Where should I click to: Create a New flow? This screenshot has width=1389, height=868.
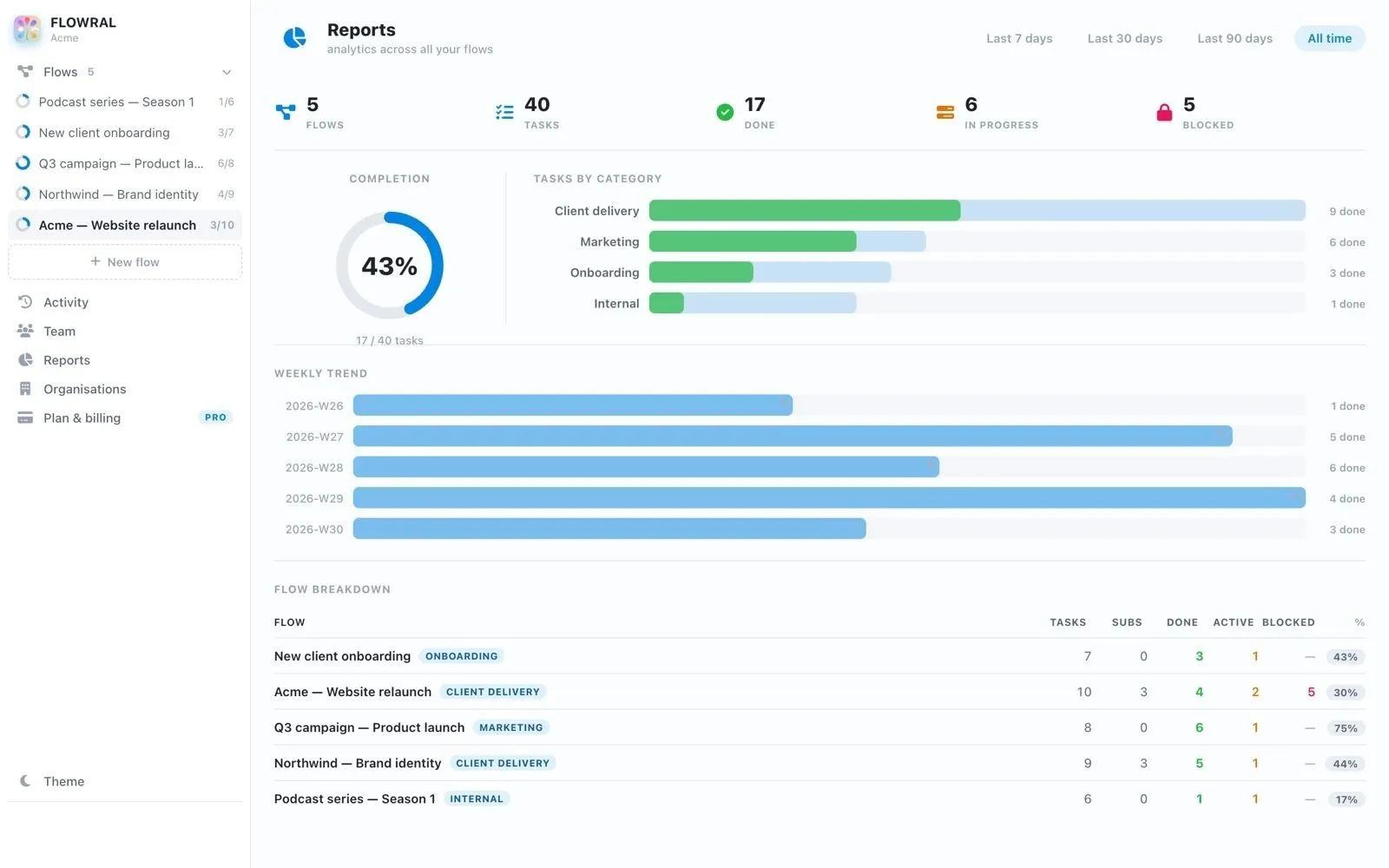[125, 262]
